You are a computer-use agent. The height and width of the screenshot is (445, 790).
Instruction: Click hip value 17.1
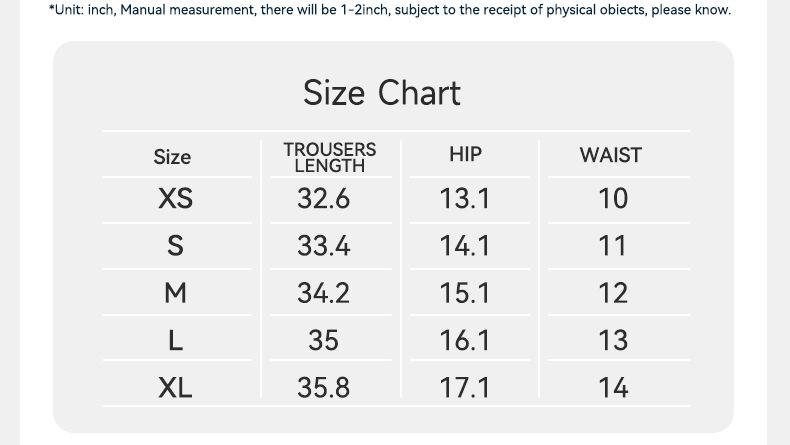(465, 388)
